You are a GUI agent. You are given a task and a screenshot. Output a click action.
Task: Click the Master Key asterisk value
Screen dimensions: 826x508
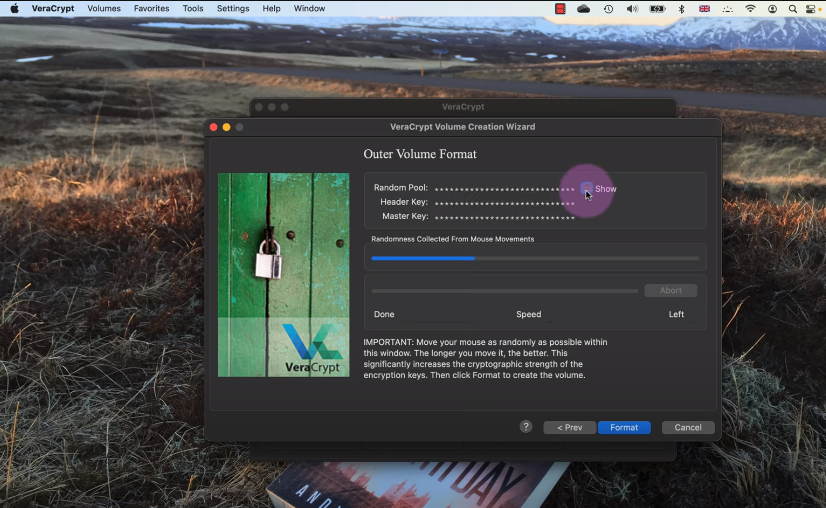tap(505, 217)
